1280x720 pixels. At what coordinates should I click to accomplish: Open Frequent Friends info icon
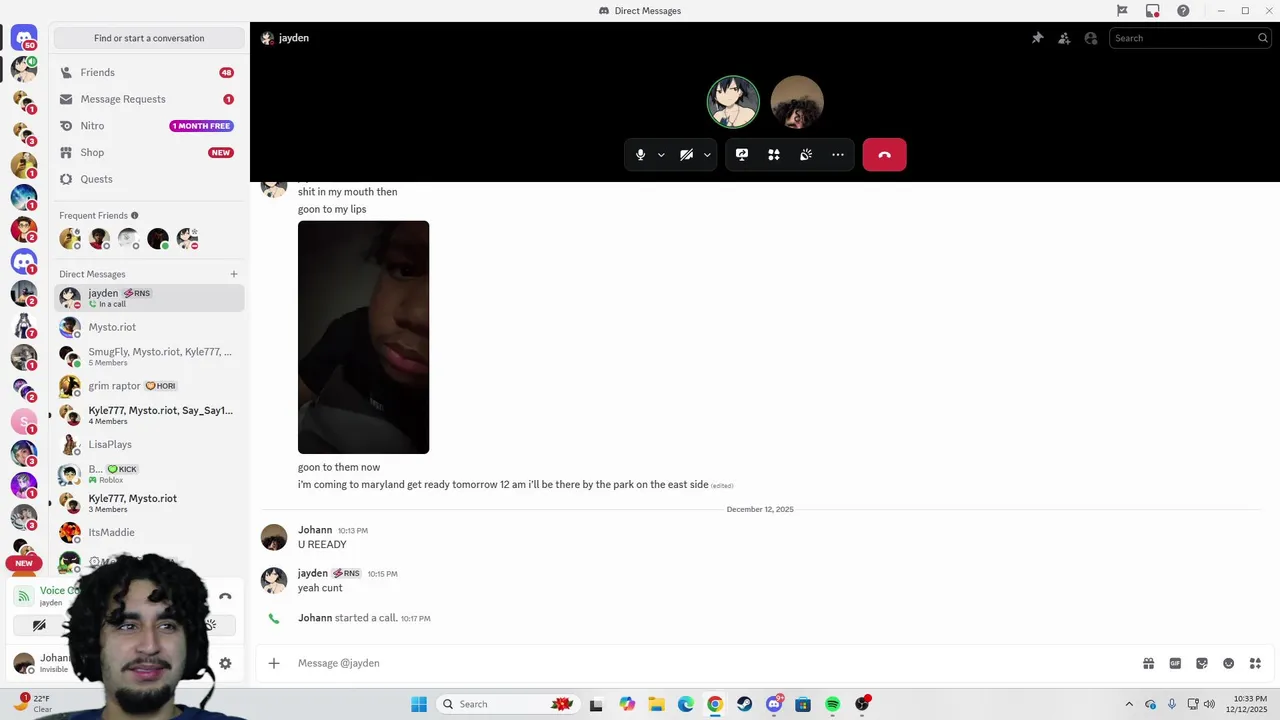point(135,215)
